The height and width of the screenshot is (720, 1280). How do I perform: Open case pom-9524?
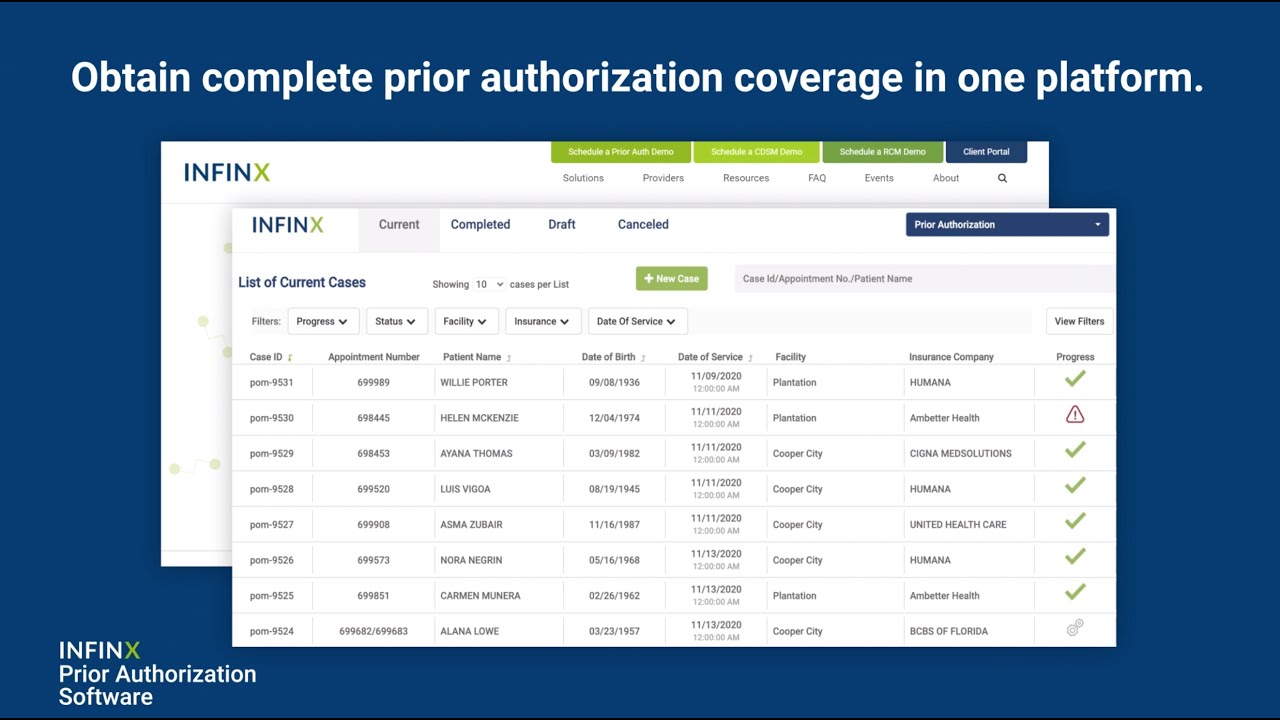click(x=272, y=631)
